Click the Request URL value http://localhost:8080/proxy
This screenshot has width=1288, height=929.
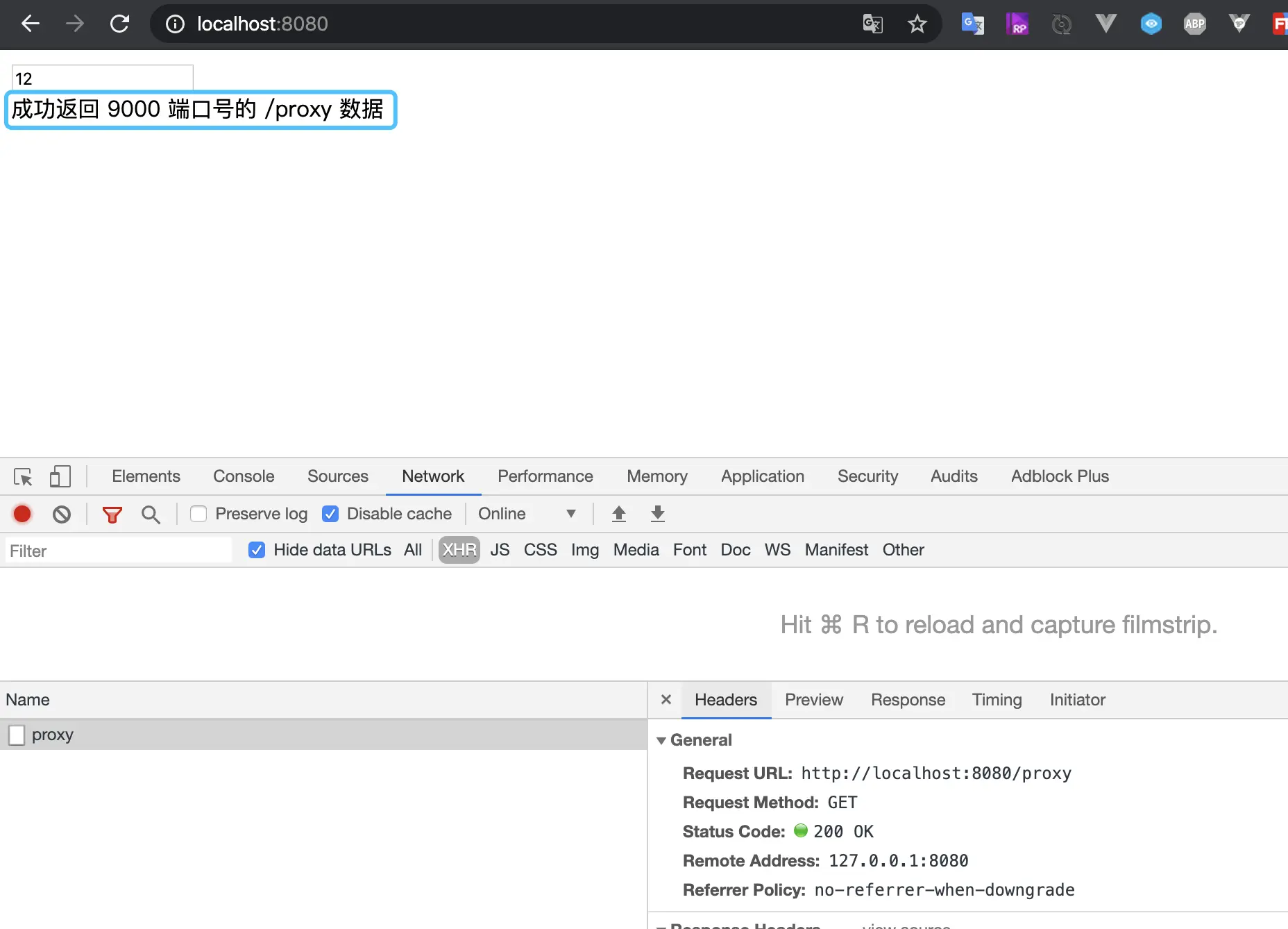(x=936, y=773)
